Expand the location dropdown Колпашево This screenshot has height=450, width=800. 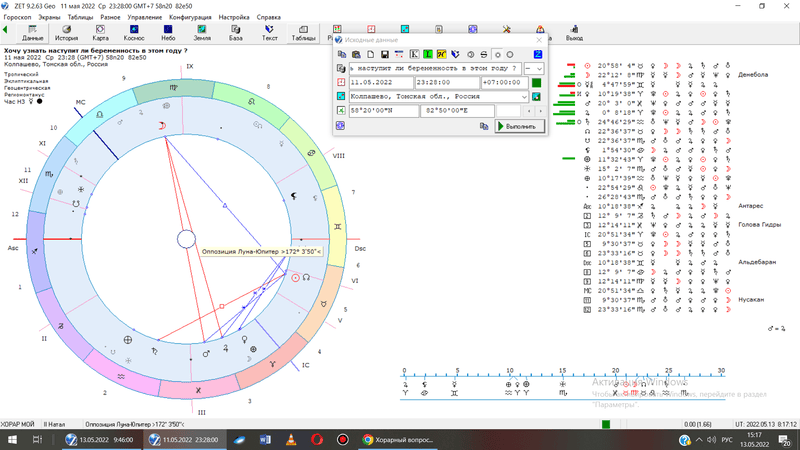coord(524,96)
